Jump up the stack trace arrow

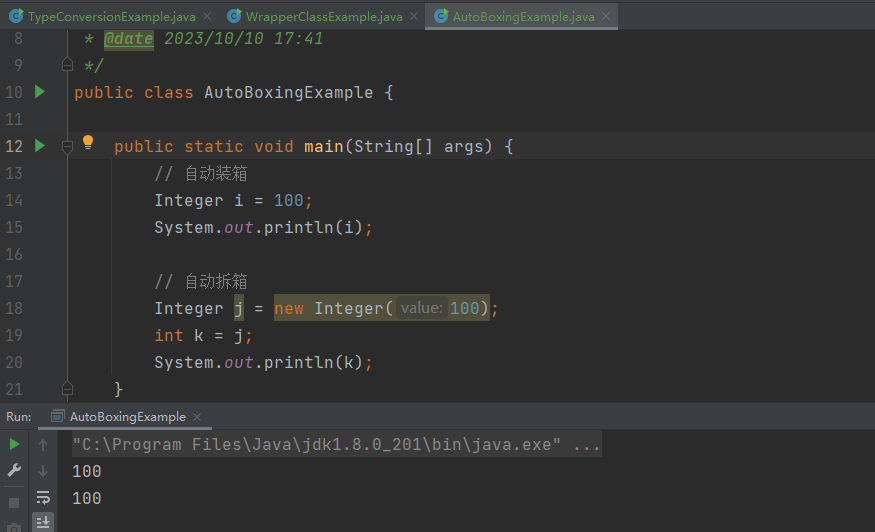tap(43, 444)
